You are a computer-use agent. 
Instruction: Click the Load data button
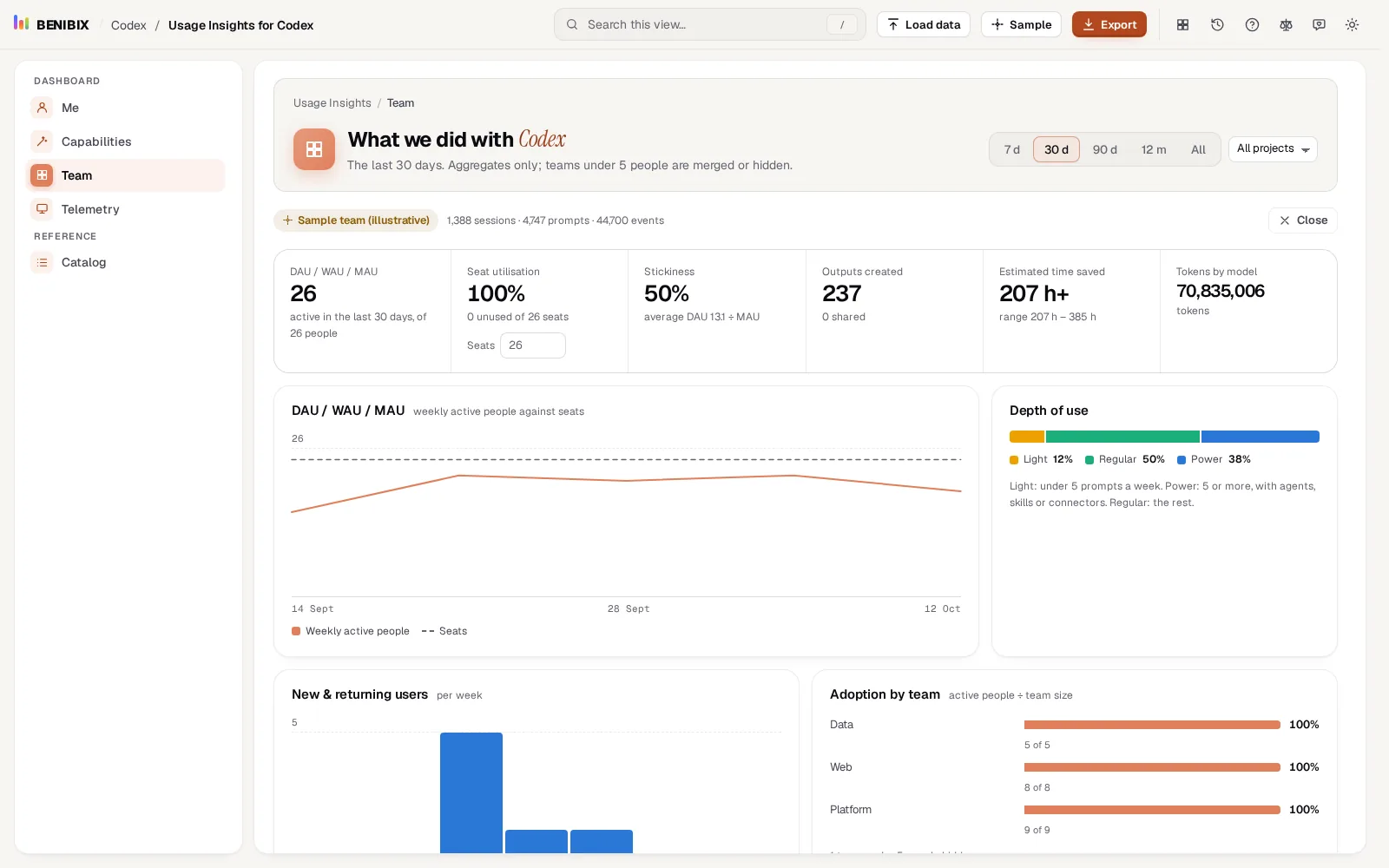click(x=924, y=24)
